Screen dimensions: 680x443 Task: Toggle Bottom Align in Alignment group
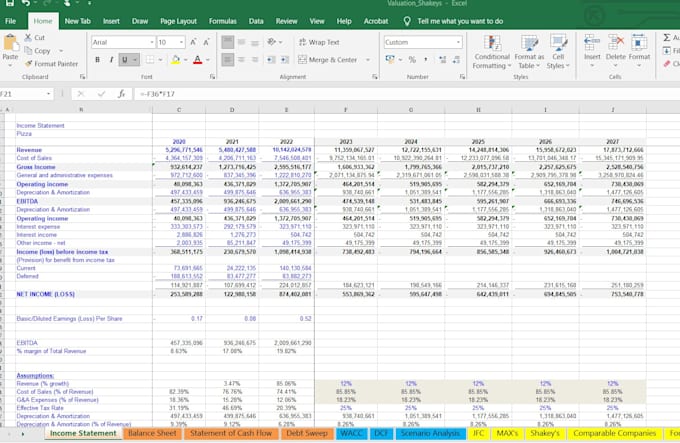point(255,42)
